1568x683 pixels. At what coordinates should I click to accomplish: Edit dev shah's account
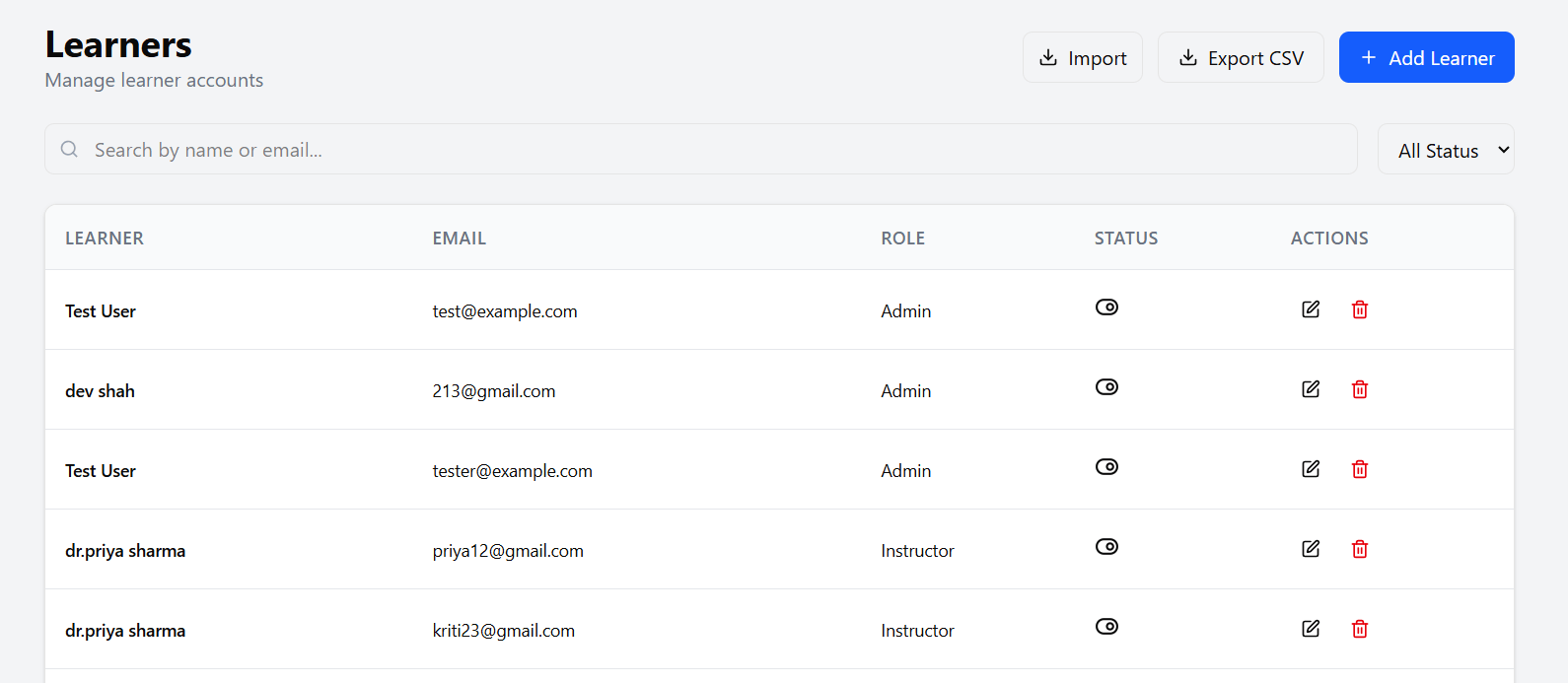click(1311, 389)
